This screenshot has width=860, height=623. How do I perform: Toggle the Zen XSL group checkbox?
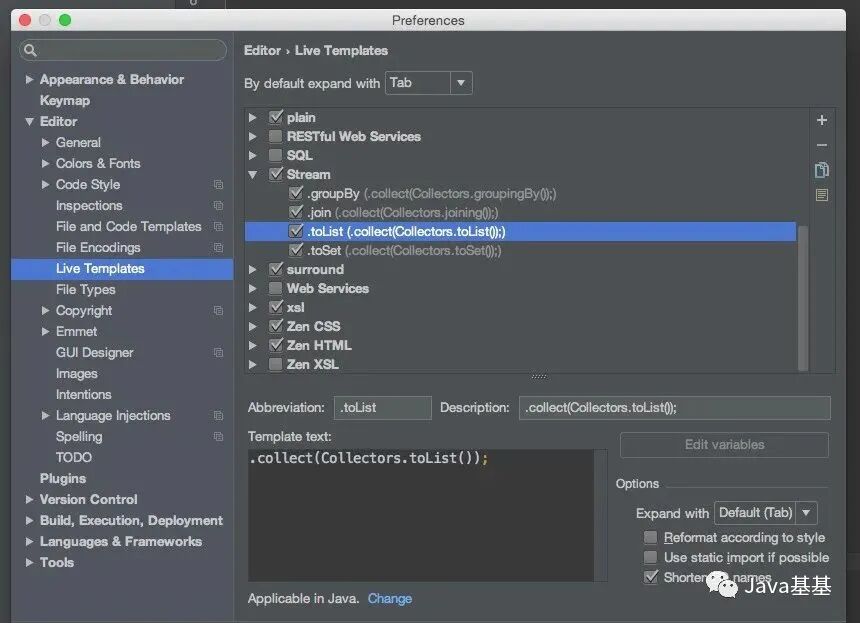275,364
